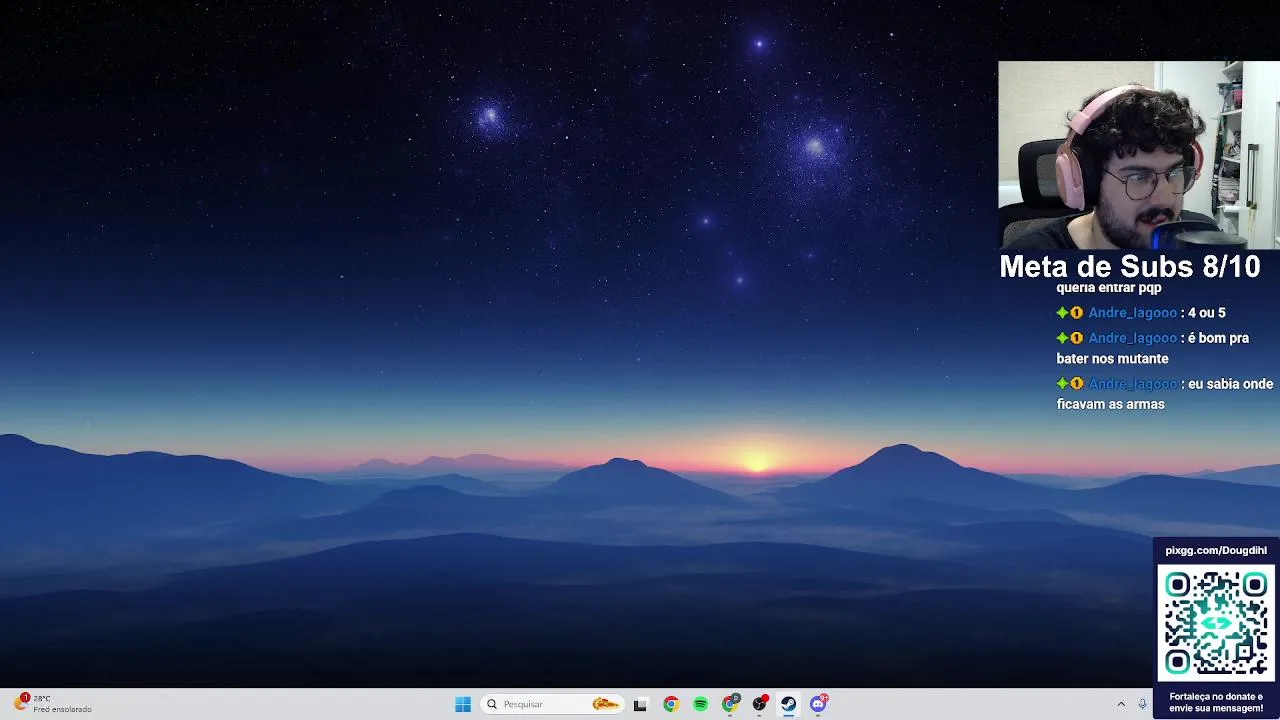Click the "Fortaleça no donate" banner text
This screenshot has width=1280, height=720.
click(1216, 702)
